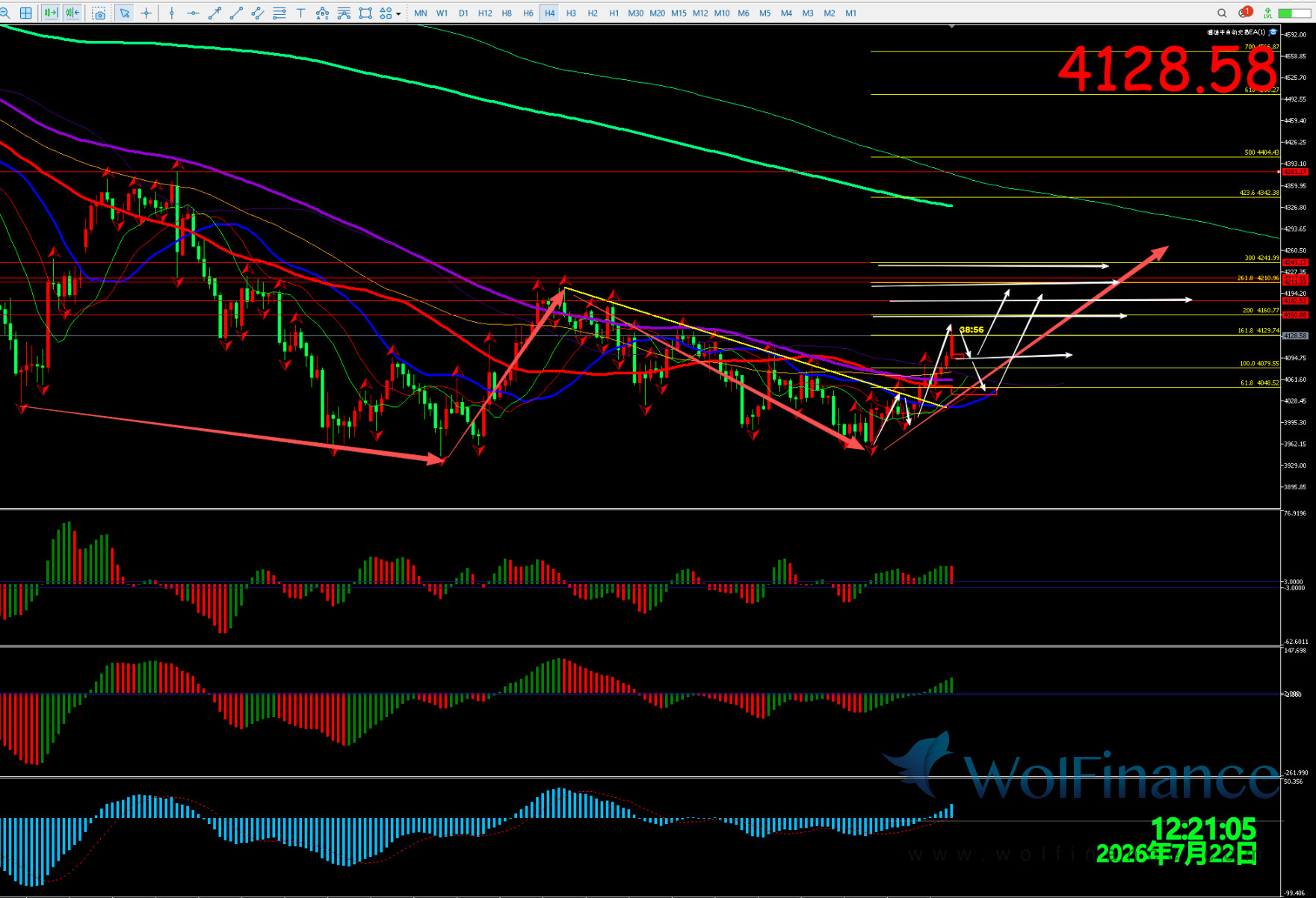The width and height of the screenshot is (1316, 898).
Task: Click the Fibonacci 261.8 4210.96 label
Action: [1258, 278]
